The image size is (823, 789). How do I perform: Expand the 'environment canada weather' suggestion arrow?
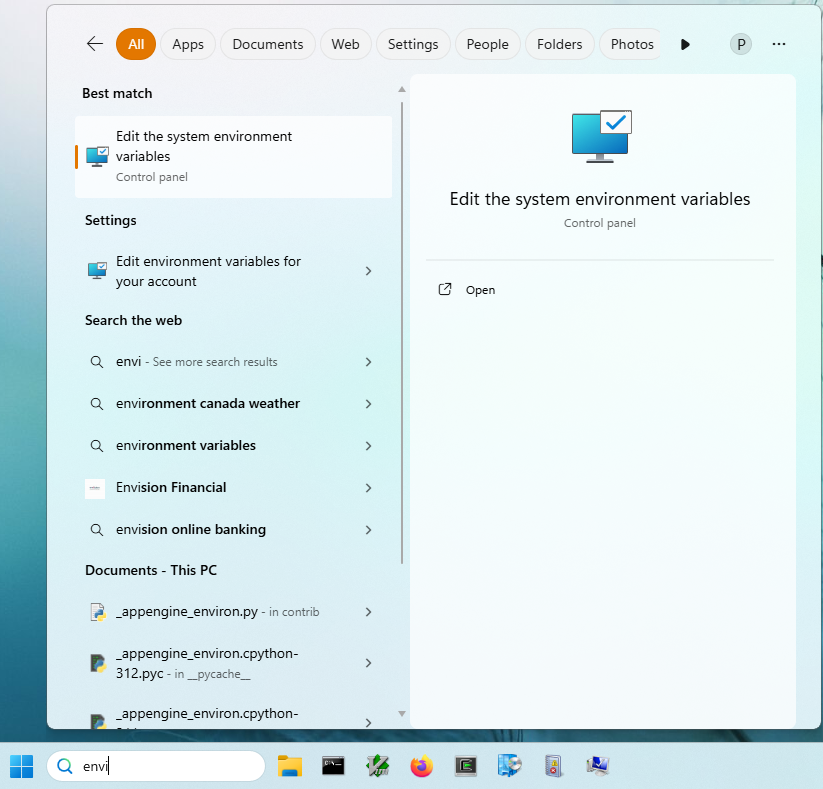368,404
